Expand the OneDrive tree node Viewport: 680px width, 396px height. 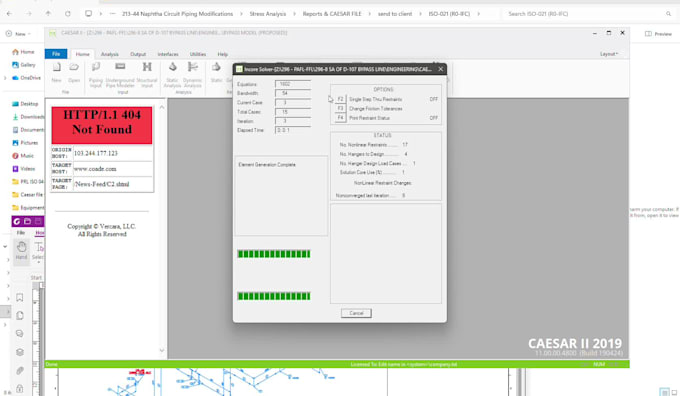click(5, 78)
